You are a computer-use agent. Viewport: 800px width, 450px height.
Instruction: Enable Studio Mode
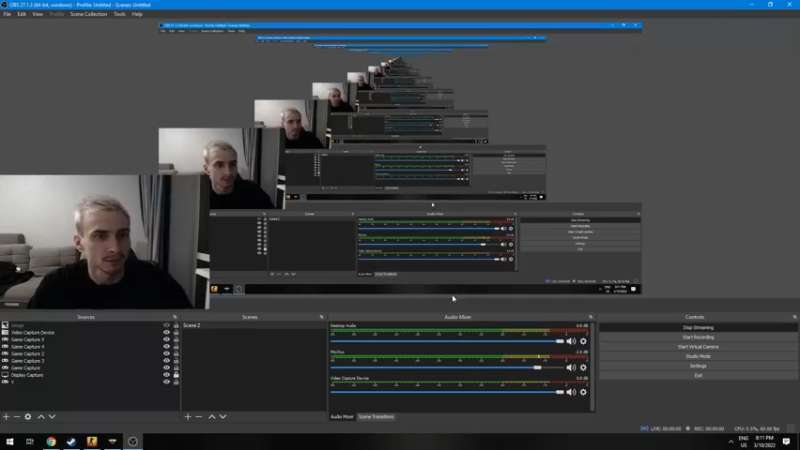pos(698,356)
